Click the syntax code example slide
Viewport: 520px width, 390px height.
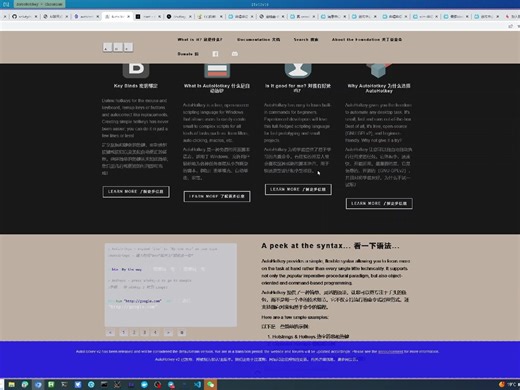[x=171, y=285]
